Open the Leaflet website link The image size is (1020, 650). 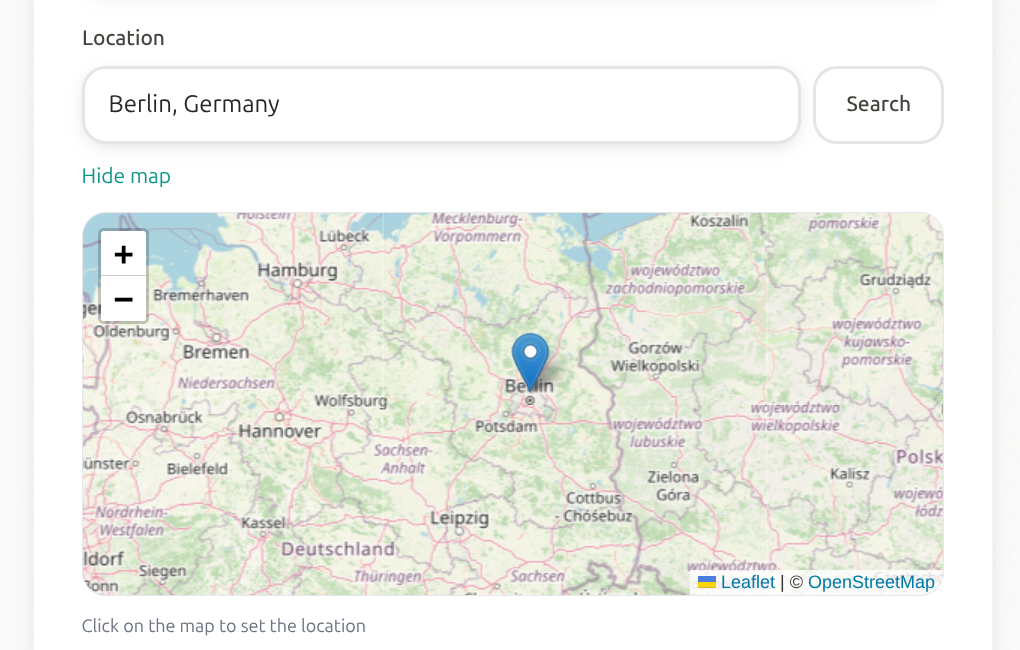[x=747, y=582]
